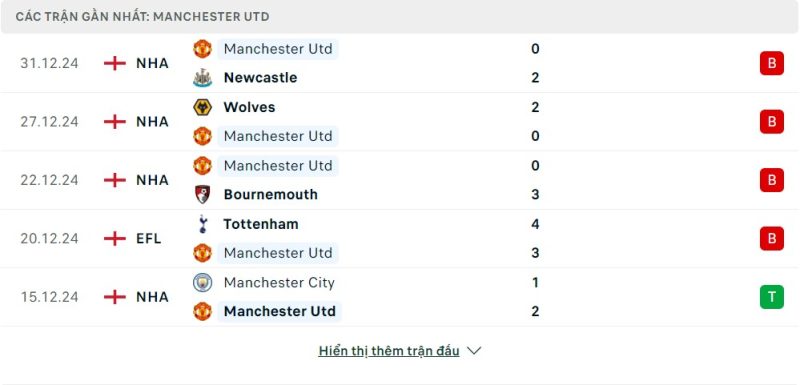
Task: Click the EFL competition label
Action: coord(148,238)
